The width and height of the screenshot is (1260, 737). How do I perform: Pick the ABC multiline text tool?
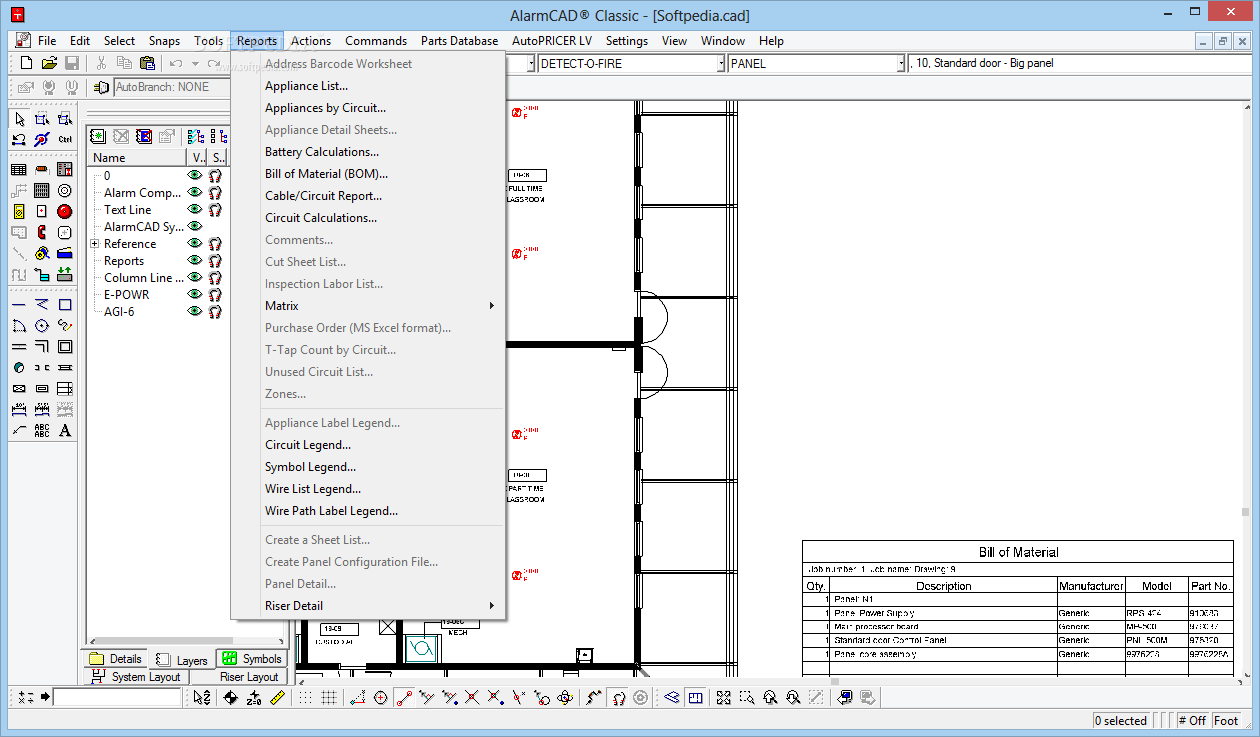pos(42,430)
